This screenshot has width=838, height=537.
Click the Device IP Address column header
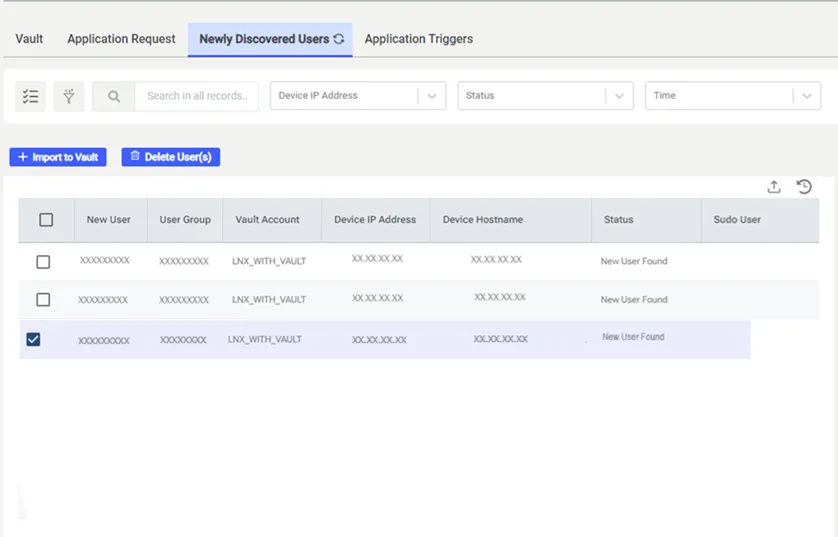click(x=375, y=220)
